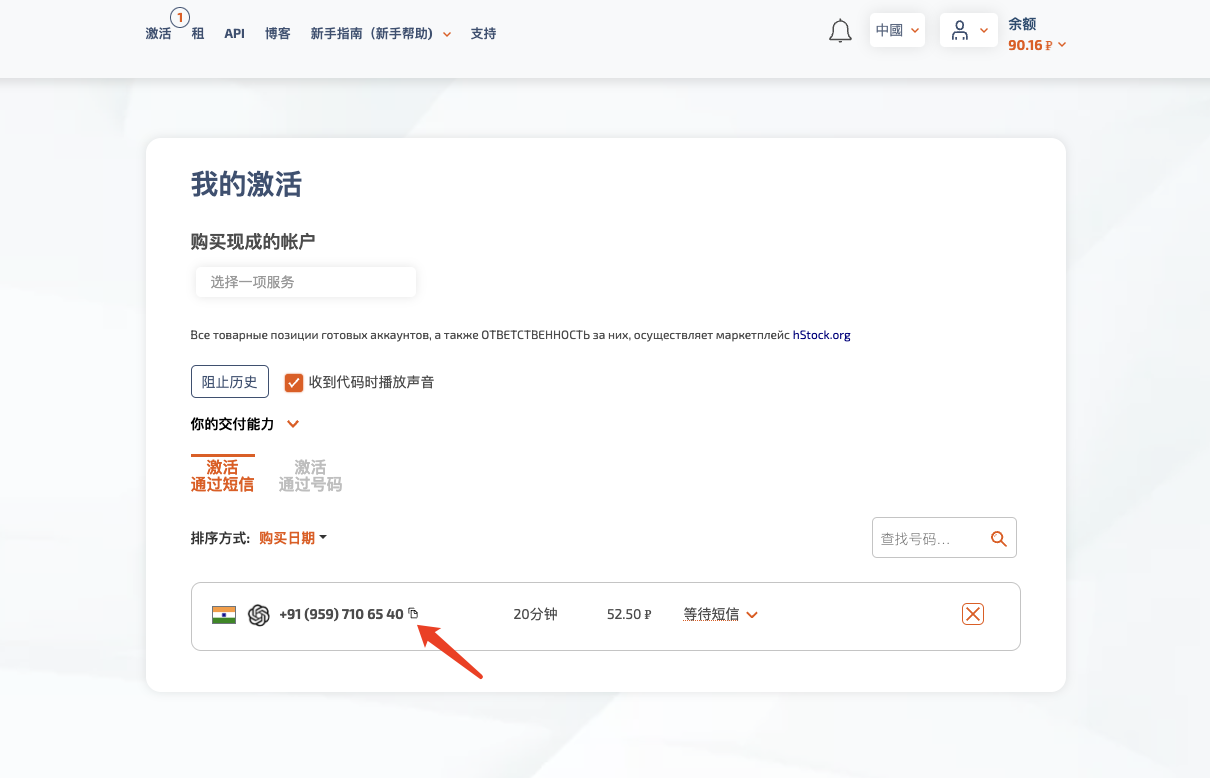1210x778 pixels.
Task: Click the ChatGPT service logo icon
Action: pyautogui.click(x=259, y=615)
